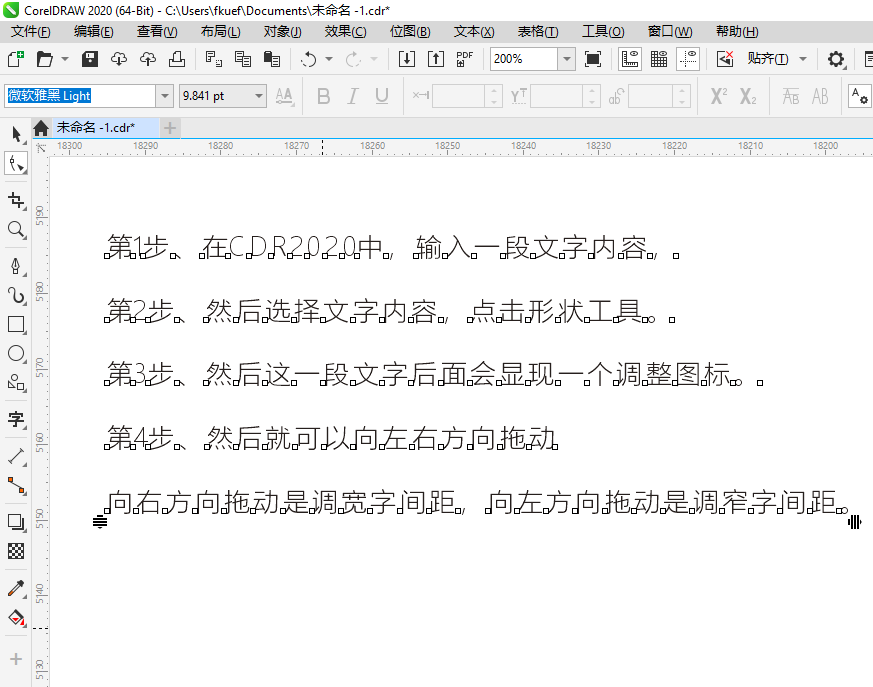Select the Rectangle tool
The width and height of the screenshot is (873, 687).
(16, 325)
